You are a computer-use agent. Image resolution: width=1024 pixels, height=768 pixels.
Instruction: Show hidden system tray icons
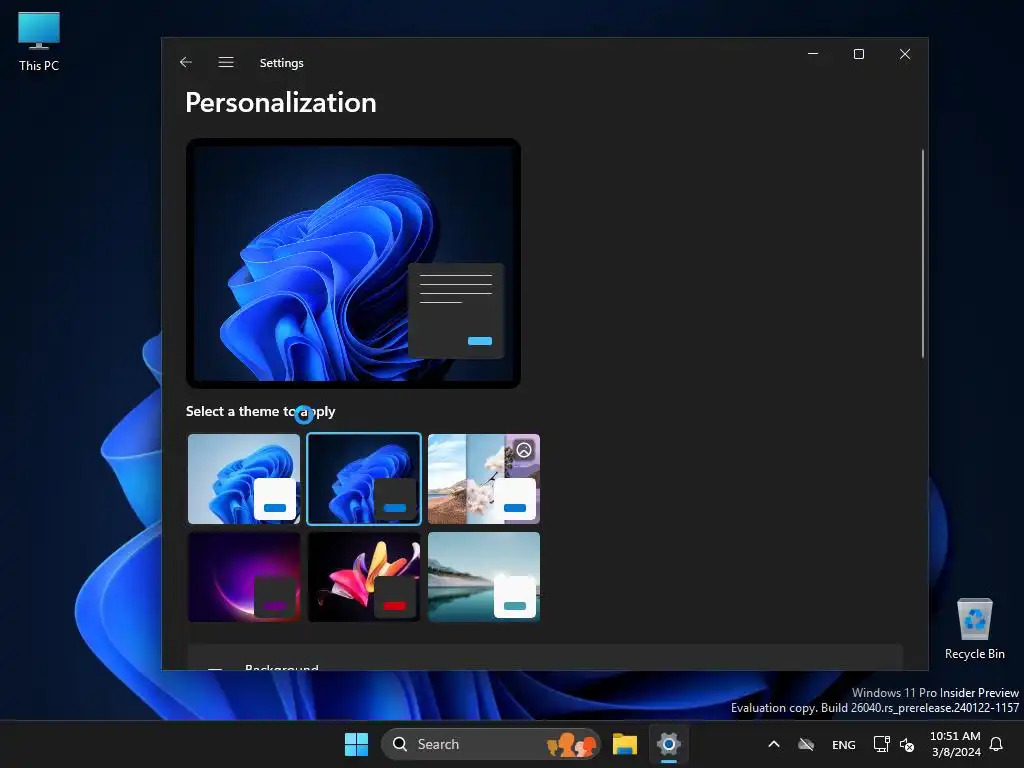tap(774, 744)
